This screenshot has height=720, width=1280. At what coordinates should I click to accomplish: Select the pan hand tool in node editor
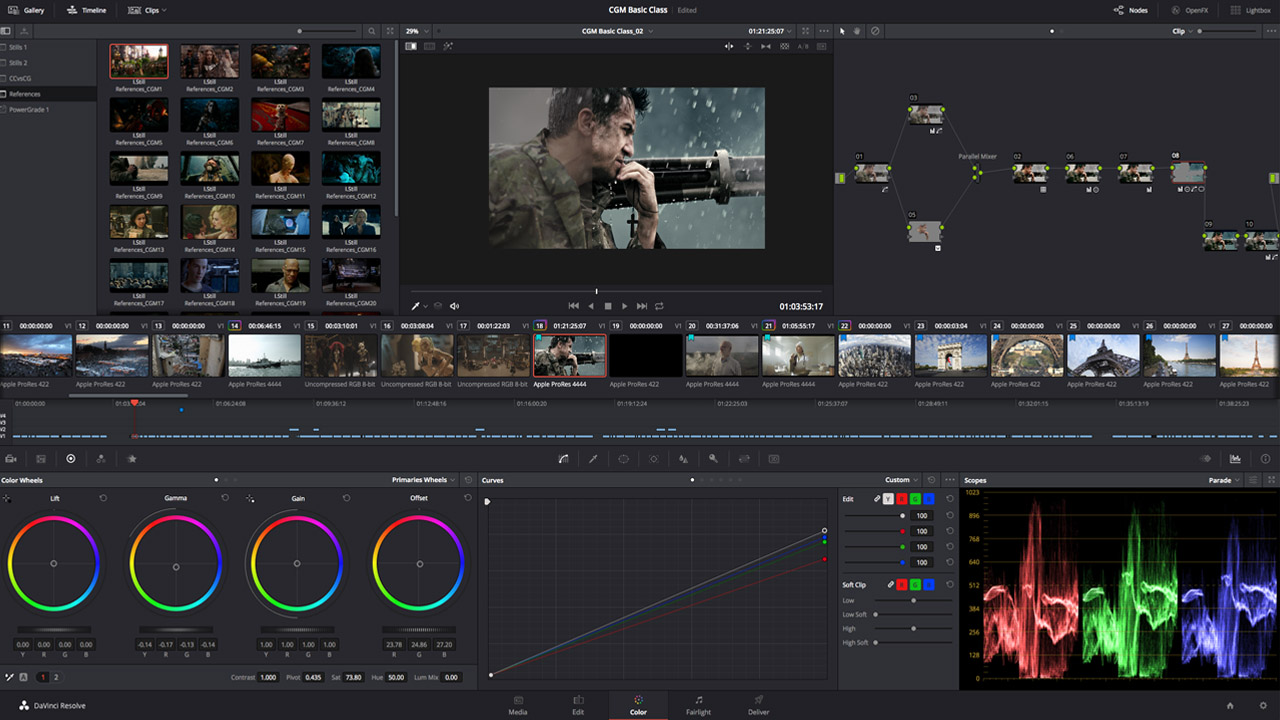click(858, 31)
